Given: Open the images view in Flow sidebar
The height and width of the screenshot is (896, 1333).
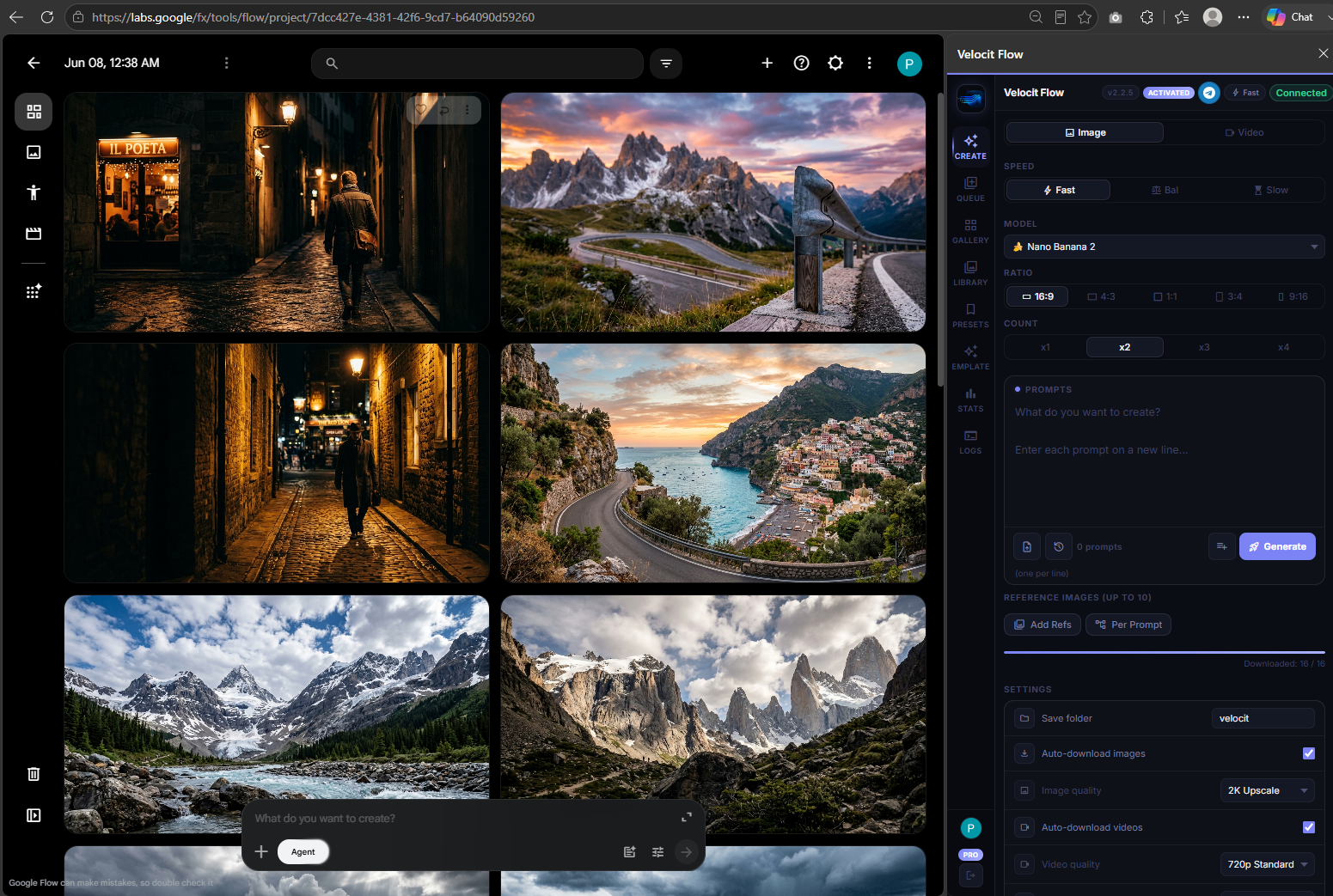Looking at the screenshot, I should point(34,152).
